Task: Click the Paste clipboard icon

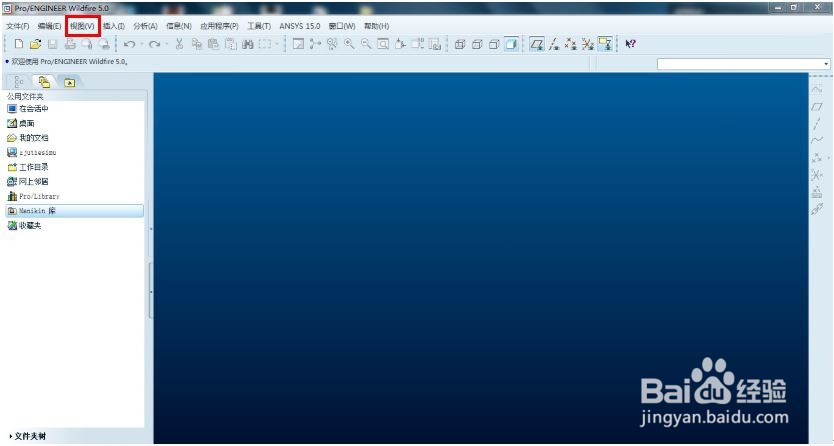Action: pyautogui.click(x=213, y=44)
